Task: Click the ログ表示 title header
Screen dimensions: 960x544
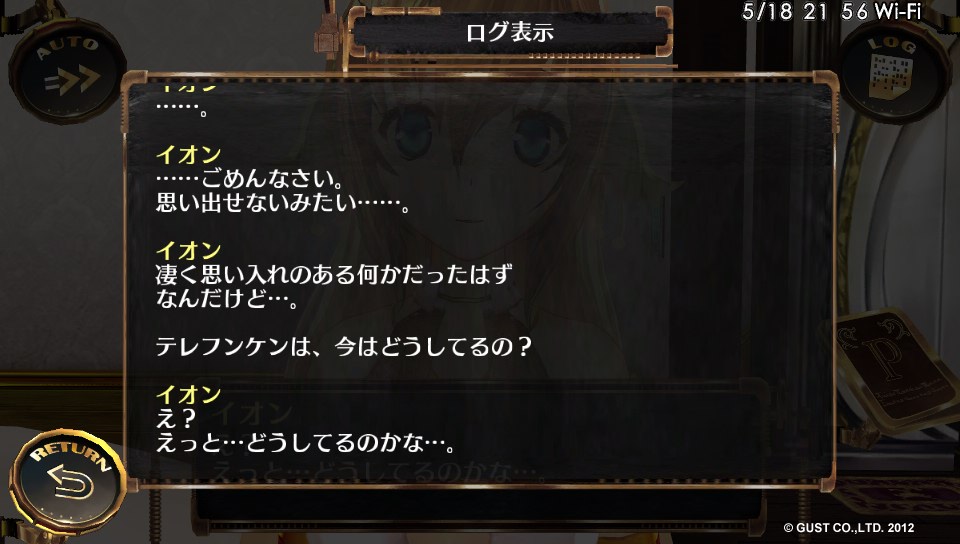Action: pos(510,32)
